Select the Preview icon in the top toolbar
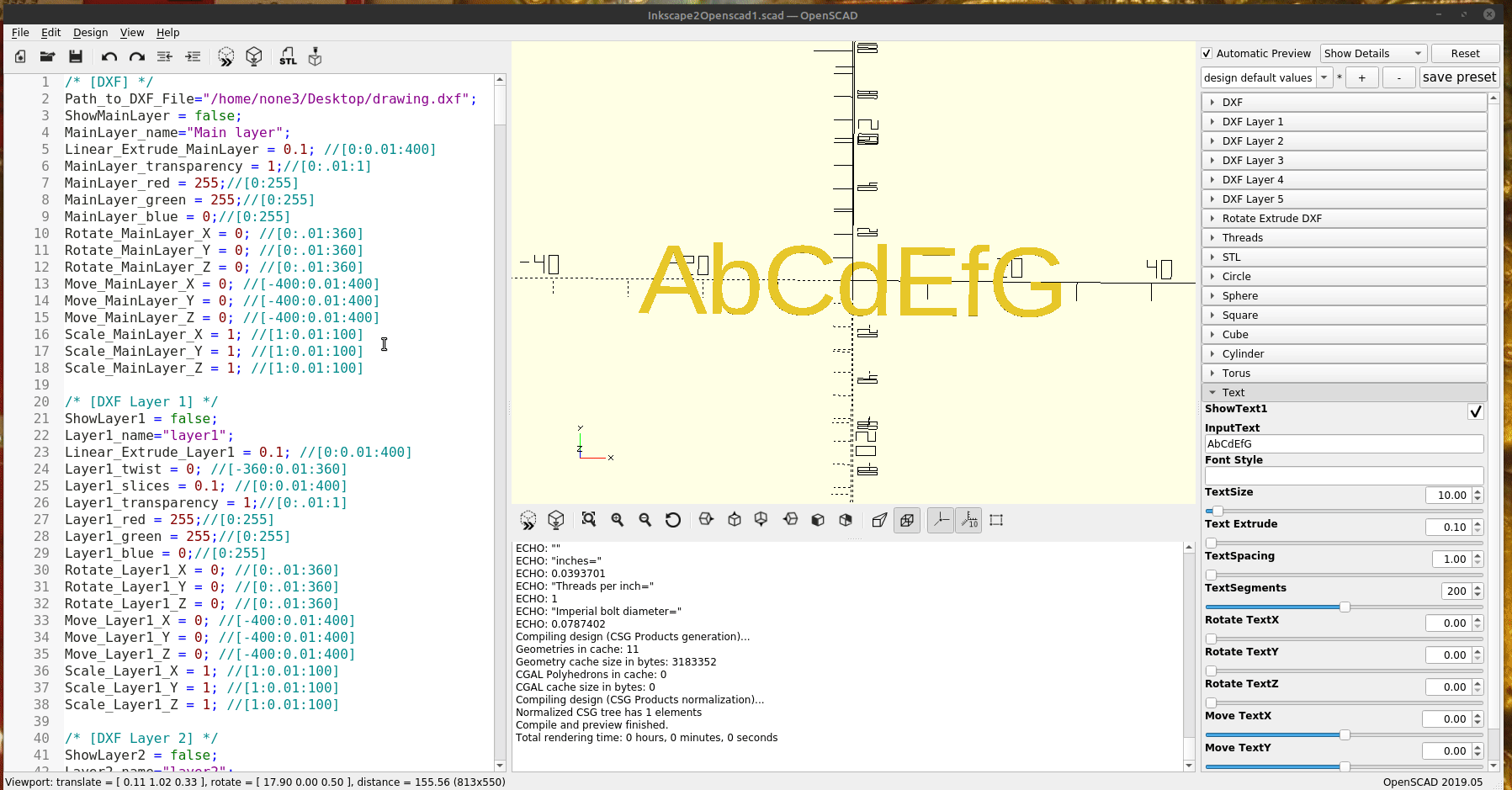 225,56
